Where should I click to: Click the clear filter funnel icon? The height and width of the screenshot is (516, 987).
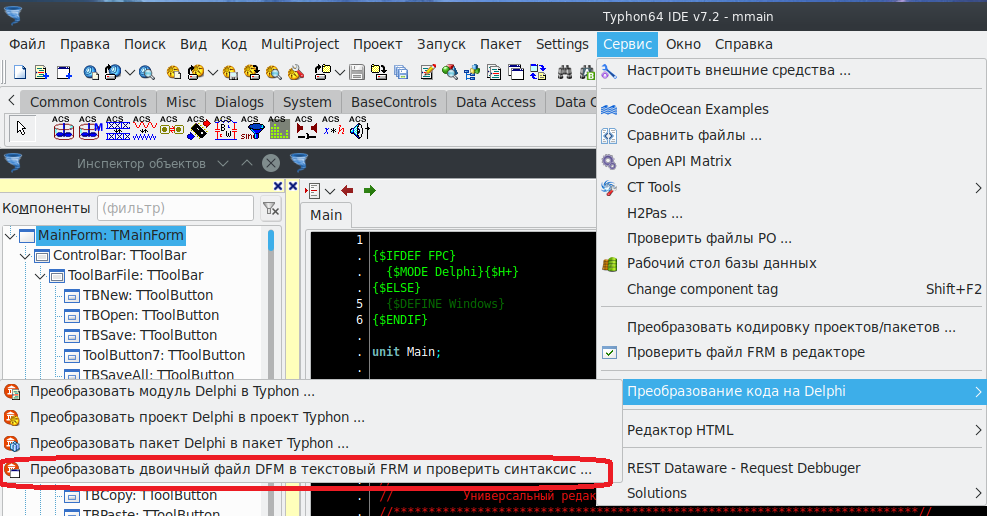click(271, 208)
